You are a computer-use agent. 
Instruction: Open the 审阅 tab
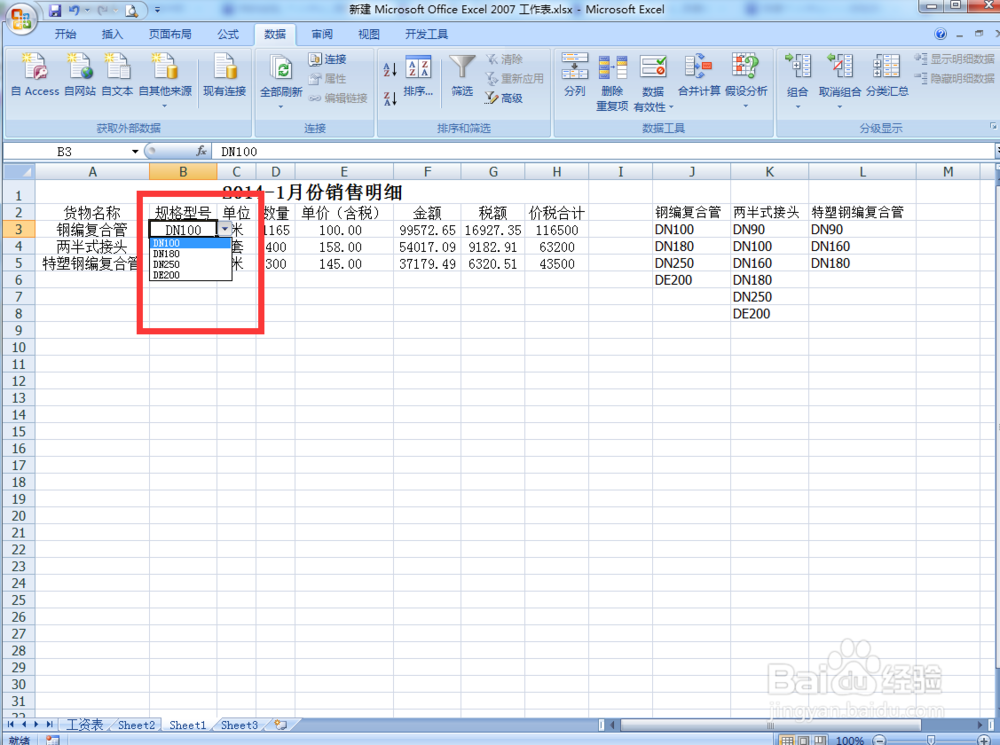pyautogui.click(x=322, y=34)
